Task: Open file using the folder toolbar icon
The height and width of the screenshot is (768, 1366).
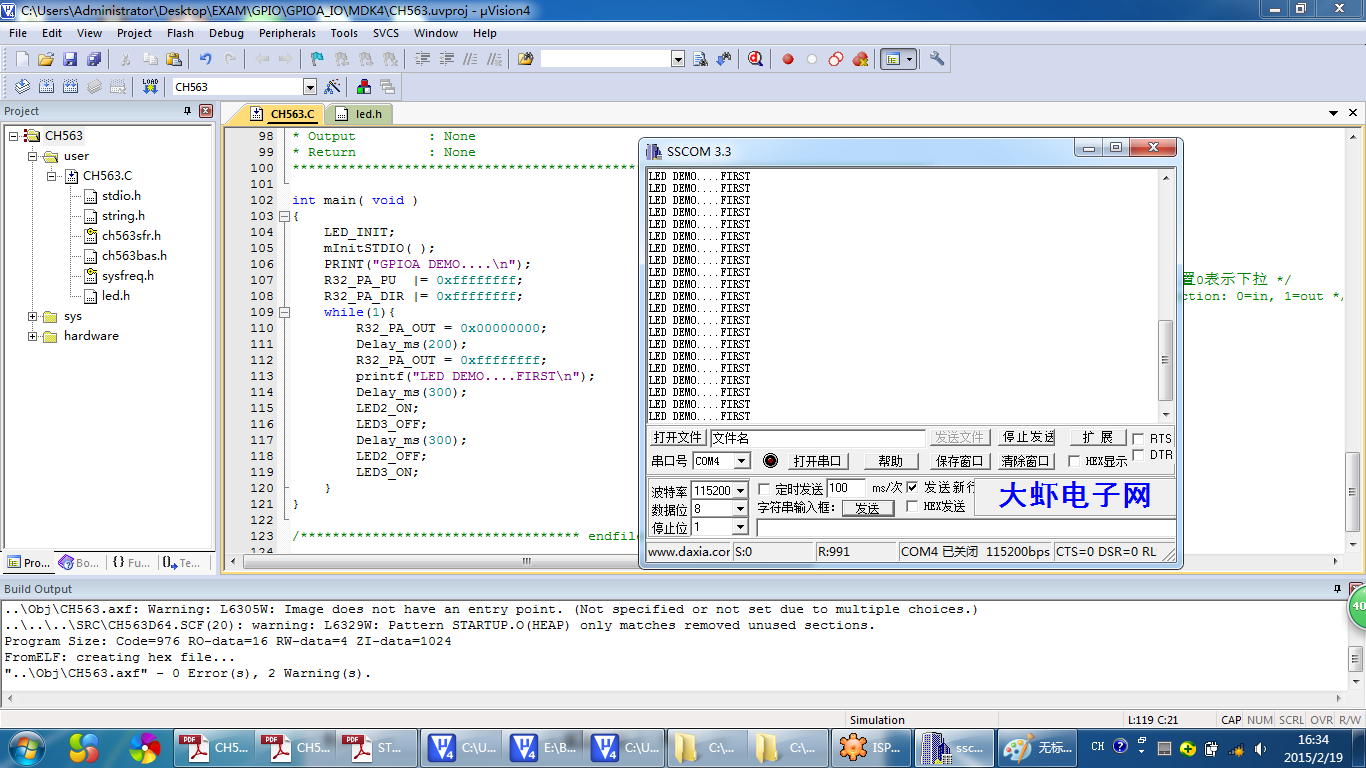Action: click(46, 59)
